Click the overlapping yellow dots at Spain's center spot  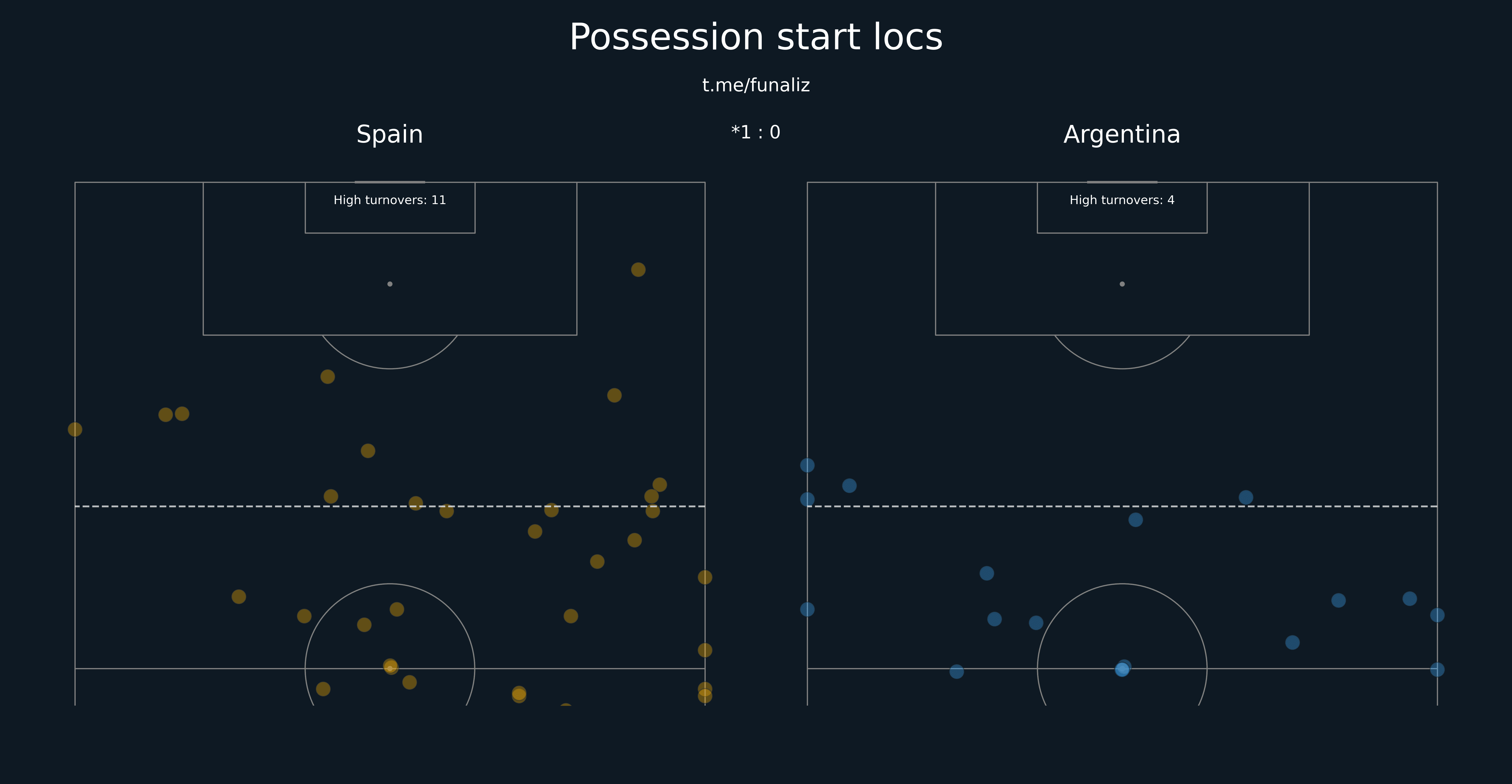tap(390, 667)
